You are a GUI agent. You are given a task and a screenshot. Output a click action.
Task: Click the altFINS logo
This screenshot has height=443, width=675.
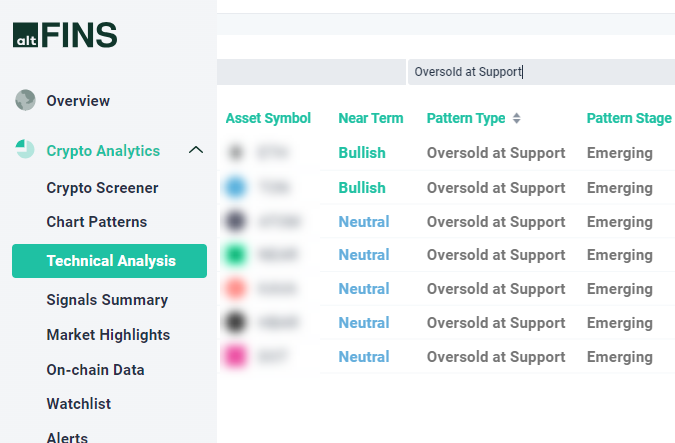click(x=65, y=34)
